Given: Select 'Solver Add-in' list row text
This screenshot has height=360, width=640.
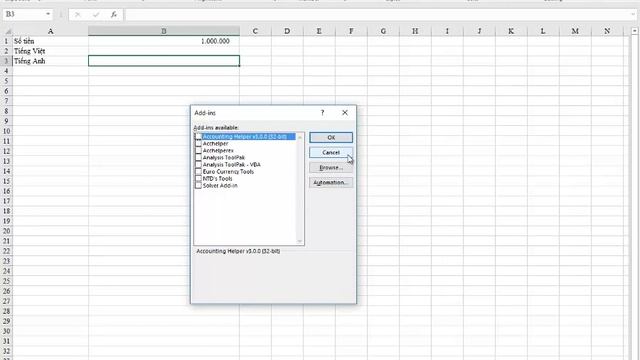Looking at the screenshot, I should pyautogui.click(x=220, y=185).
